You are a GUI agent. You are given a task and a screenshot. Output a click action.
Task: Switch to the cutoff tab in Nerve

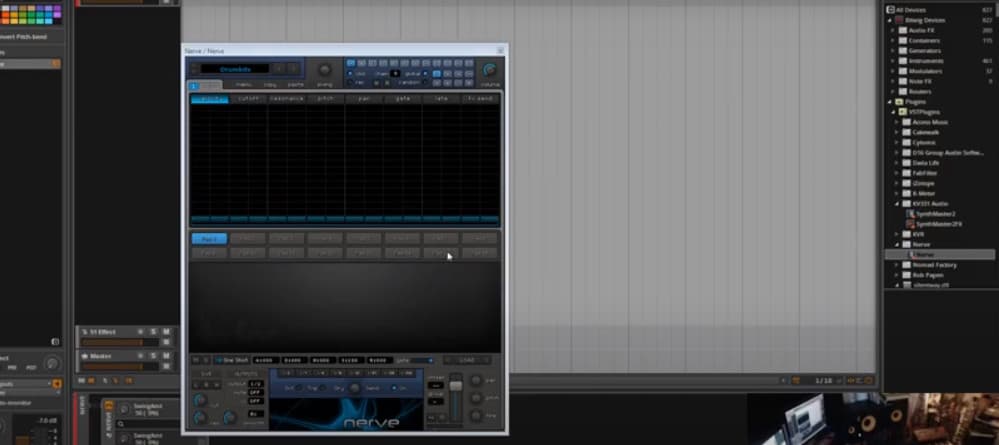248,99
